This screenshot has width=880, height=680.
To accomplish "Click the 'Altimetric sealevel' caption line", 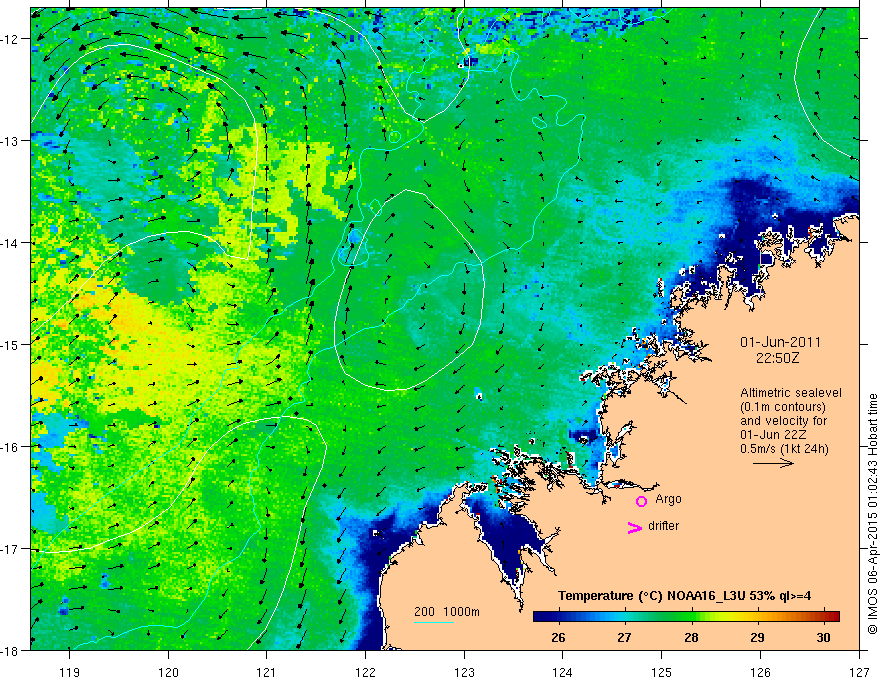I will pos(791,393).
